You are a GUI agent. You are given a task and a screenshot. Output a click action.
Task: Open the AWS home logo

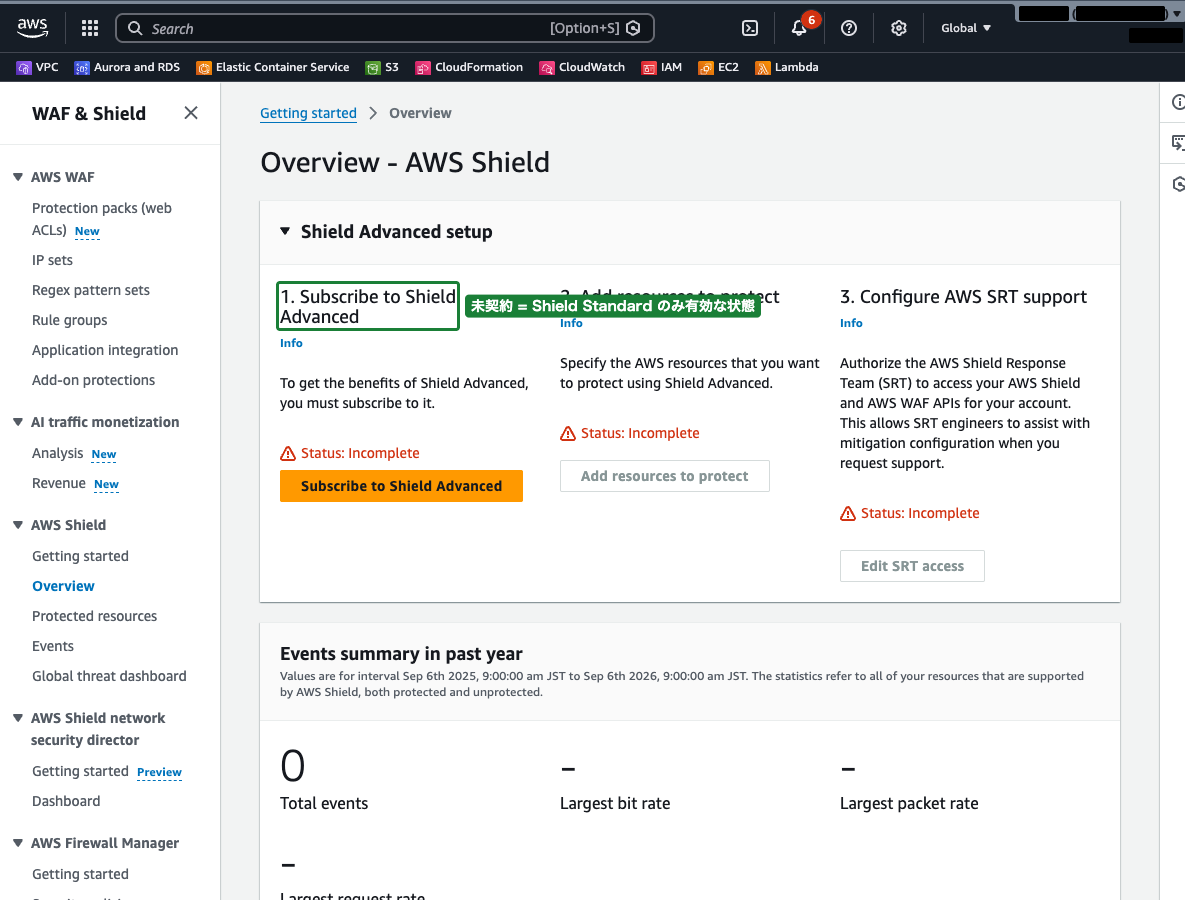pyautogui.click(x=32, y=28)
